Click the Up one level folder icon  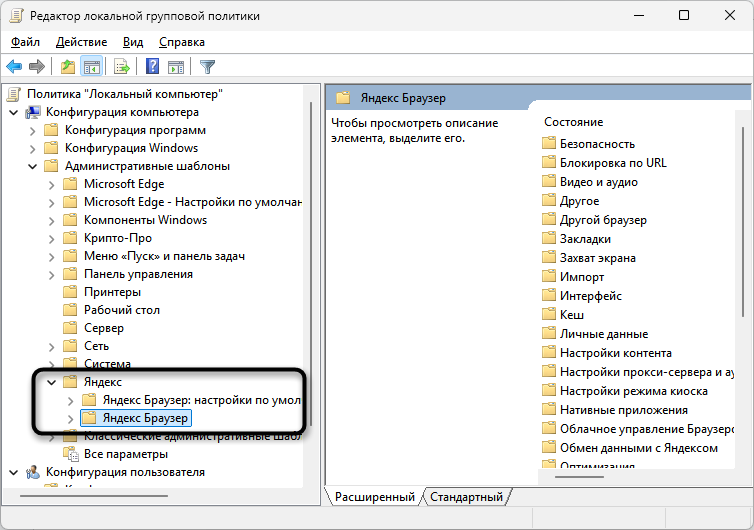tap(68, 66)
